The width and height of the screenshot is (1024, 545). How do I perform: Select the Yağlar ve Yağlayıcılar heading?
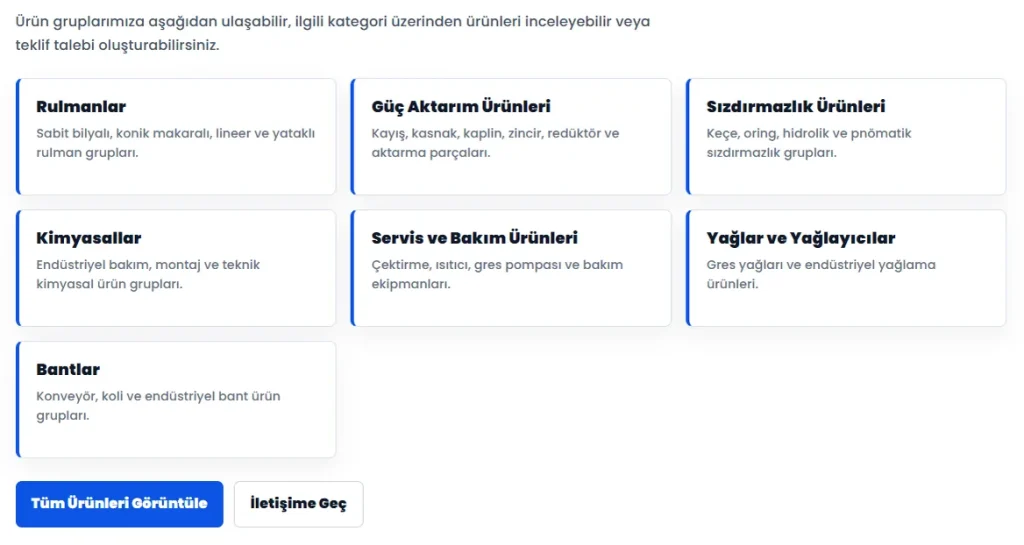coord(801,238)
